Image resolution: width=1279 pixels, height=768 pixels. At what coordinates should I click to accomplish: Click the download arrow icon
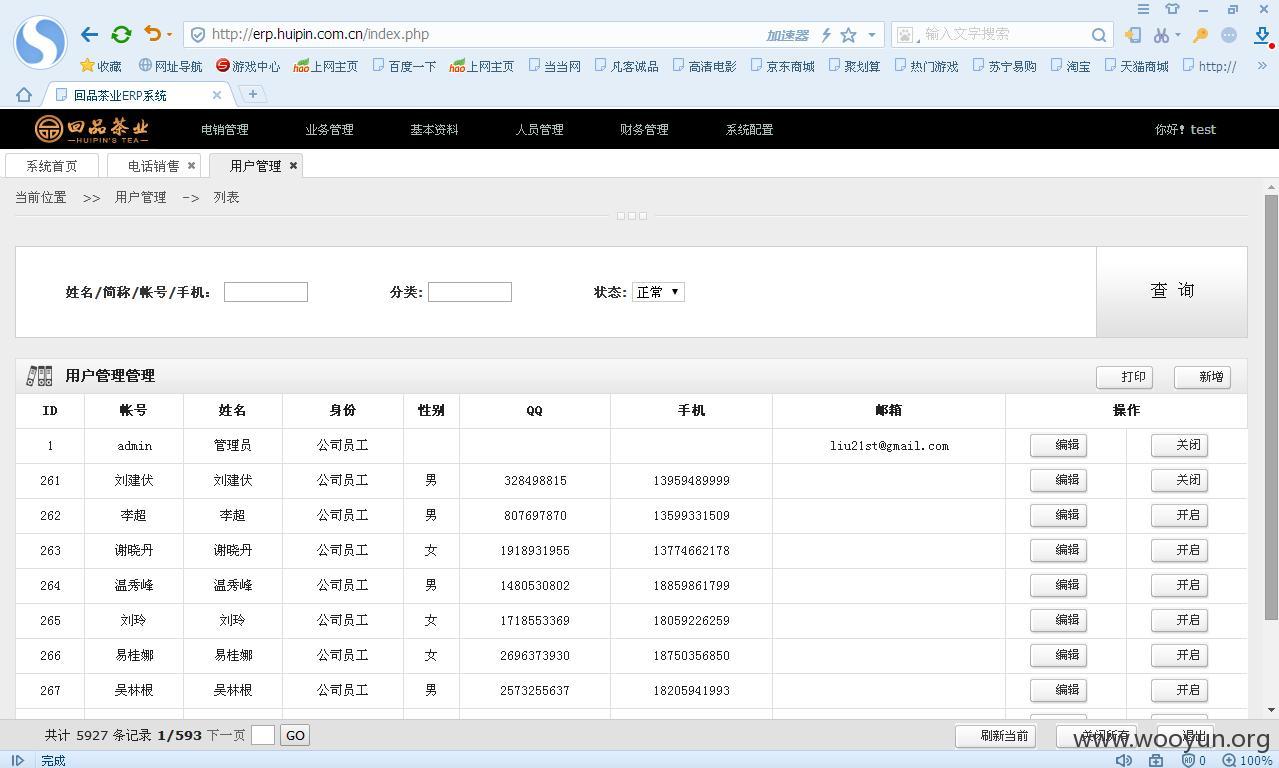coord(1262,35)
